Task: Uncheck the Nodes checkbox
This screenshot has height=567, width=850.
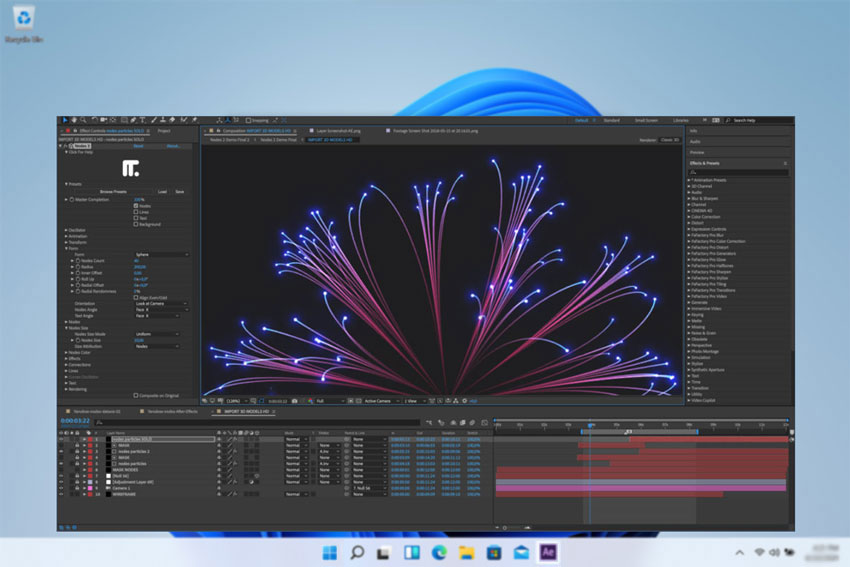Action: pos(136,206)
